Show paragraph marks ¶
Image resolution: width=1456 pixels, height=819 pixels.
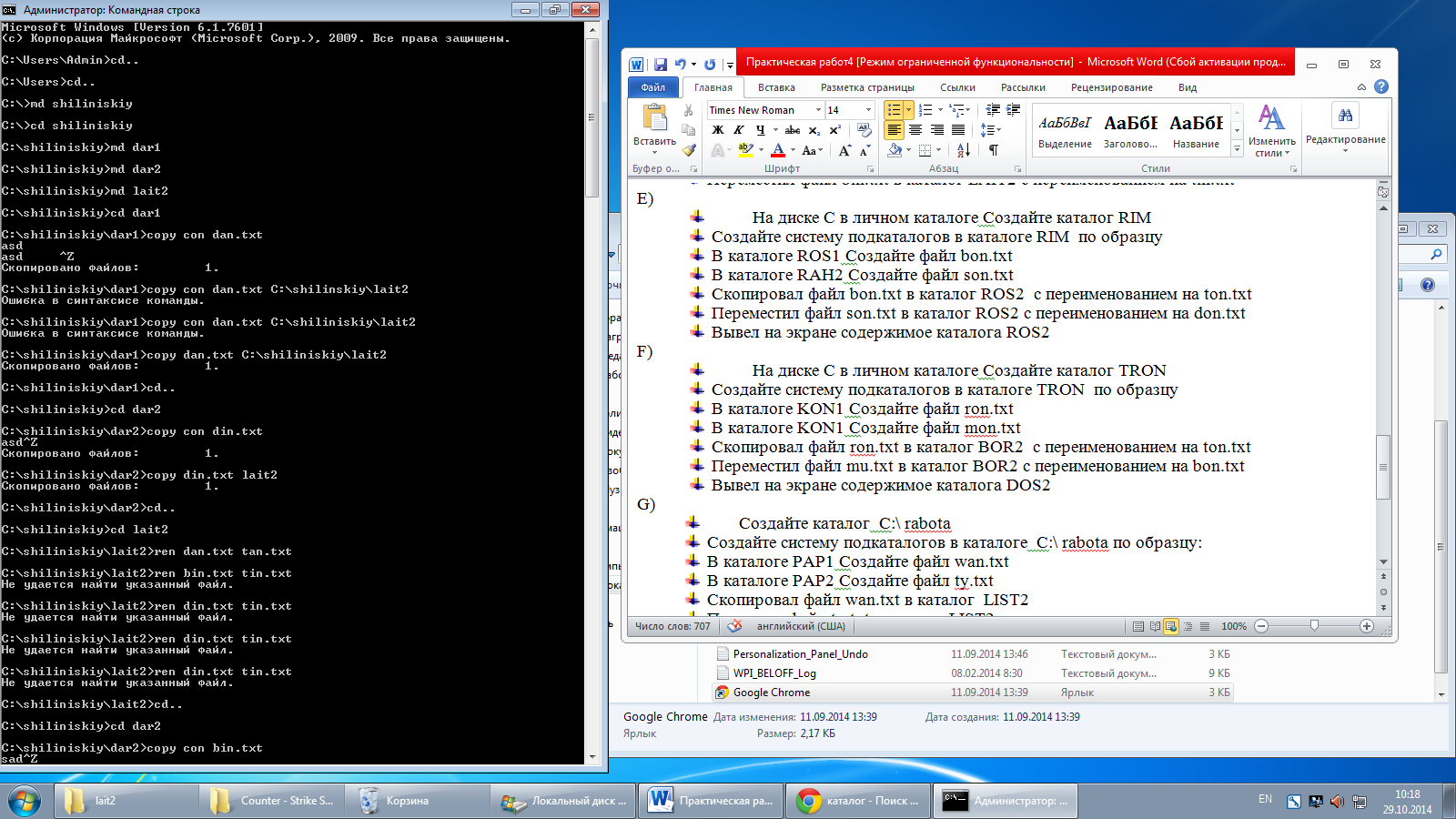pos(993,150)
